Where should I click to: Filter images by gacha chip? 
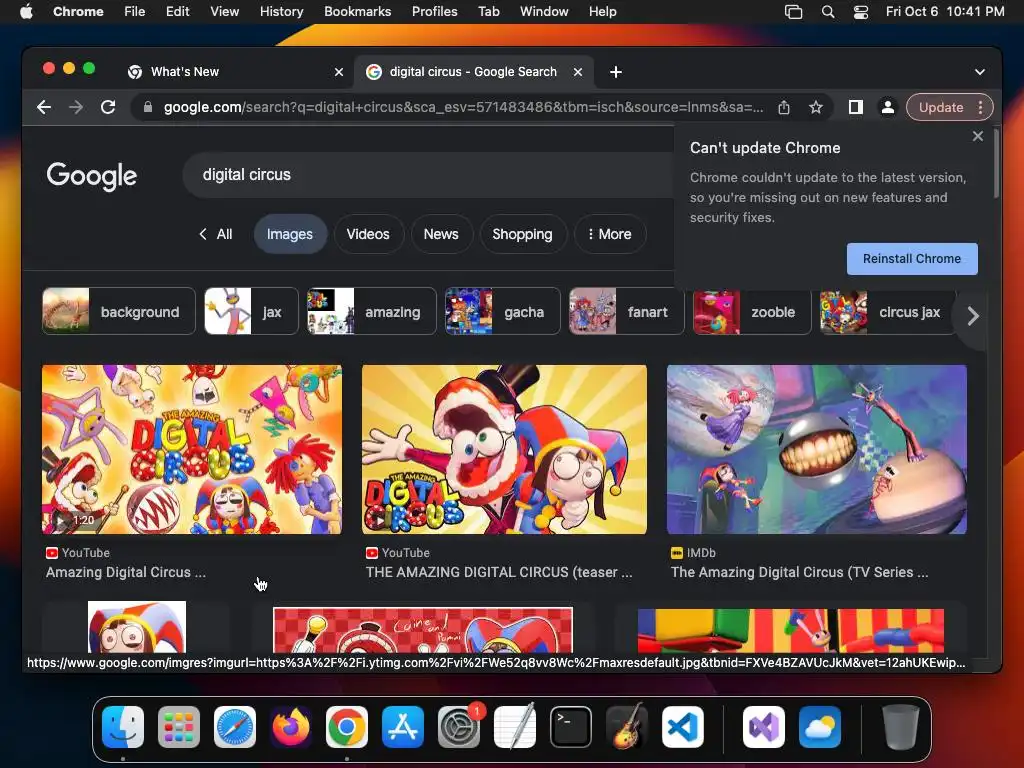pyautogui.click(x=502, y=312)
